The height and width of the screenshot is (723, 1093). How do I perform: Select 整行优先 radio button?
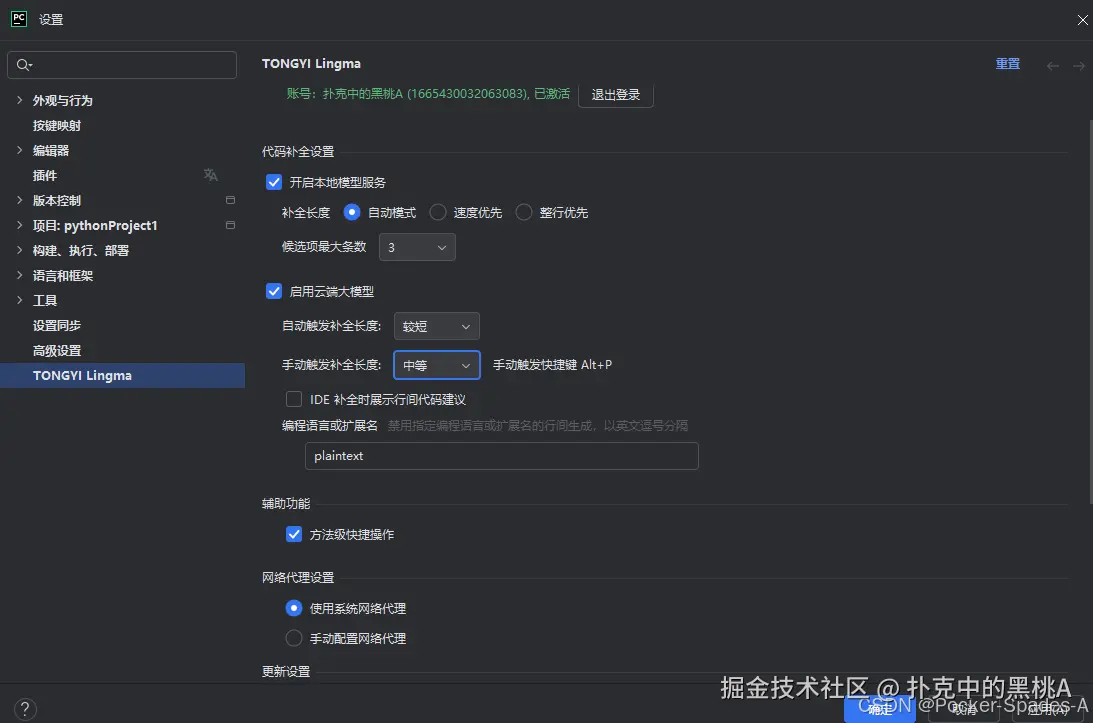tap(523, 213)
